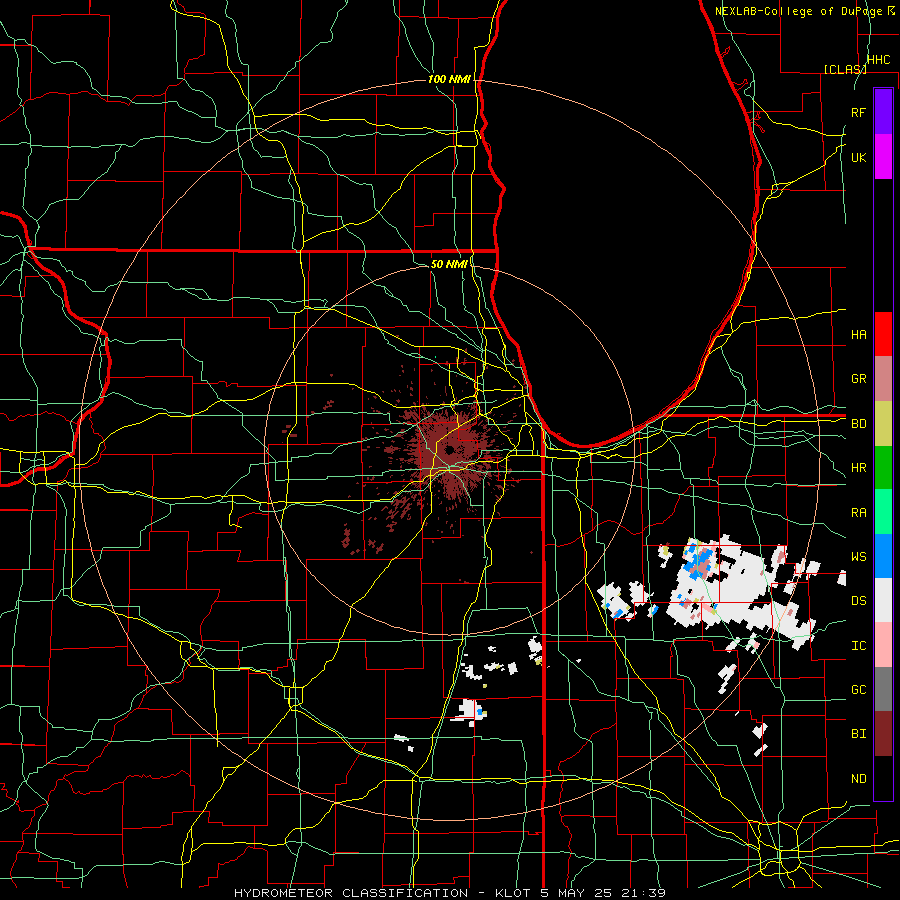Click the UK legend label
The image size is (900, 900).
click(x=858, y=157)
